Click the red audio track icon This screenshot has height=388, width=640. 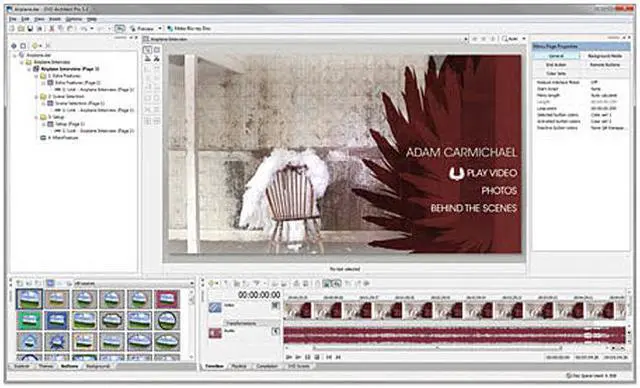215,333
